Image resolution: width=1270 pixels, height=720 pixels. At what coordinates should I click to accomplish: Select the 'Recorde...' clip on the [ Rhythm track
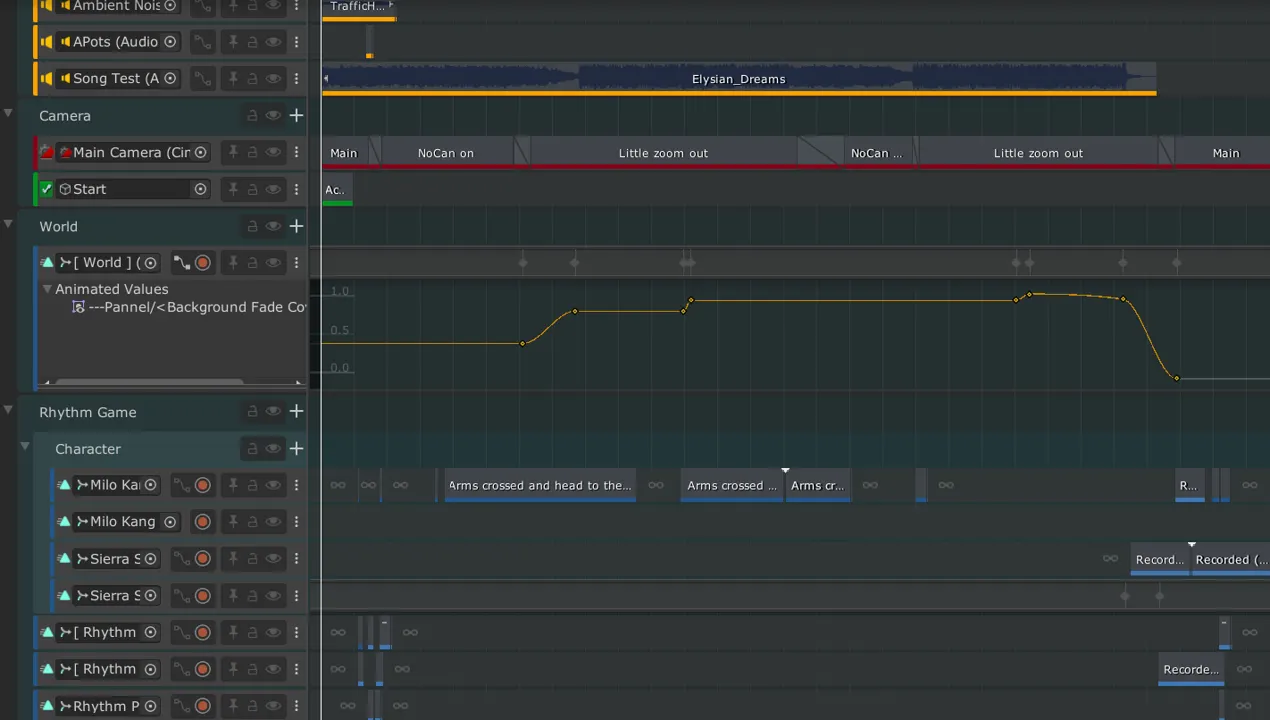(1191, 670)
